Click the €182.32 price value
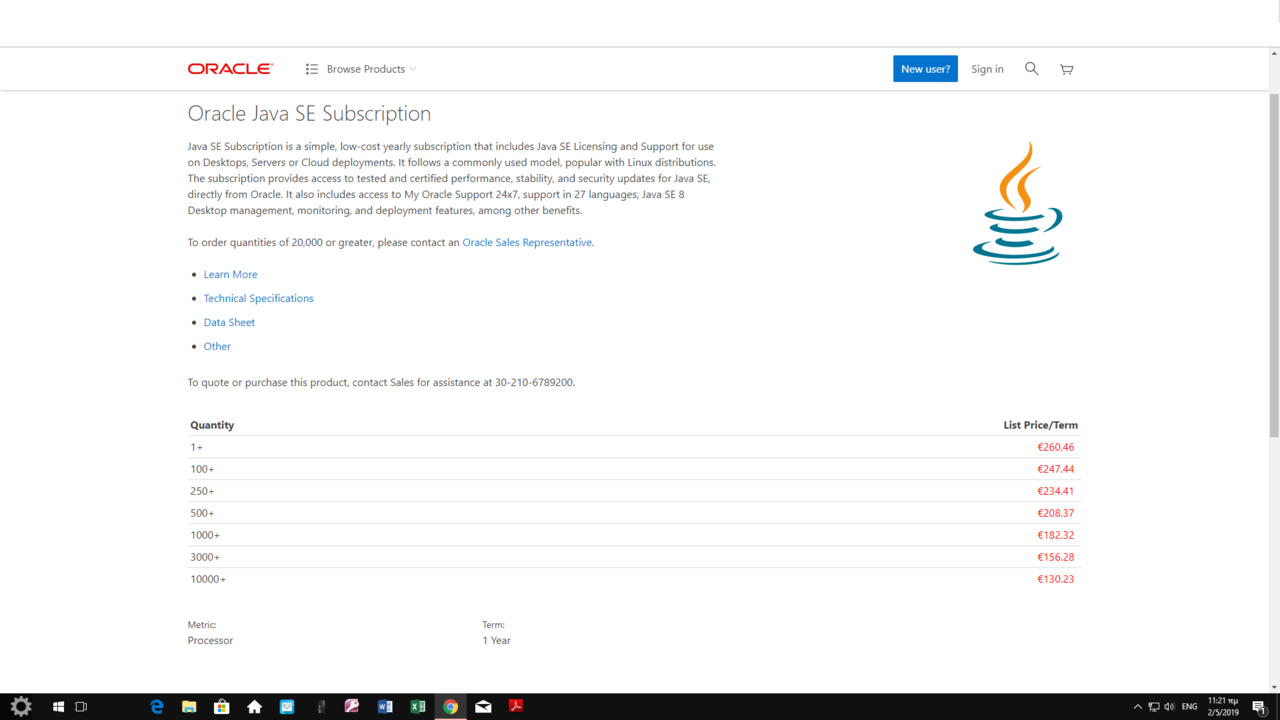 click(x=1055, y=535)
